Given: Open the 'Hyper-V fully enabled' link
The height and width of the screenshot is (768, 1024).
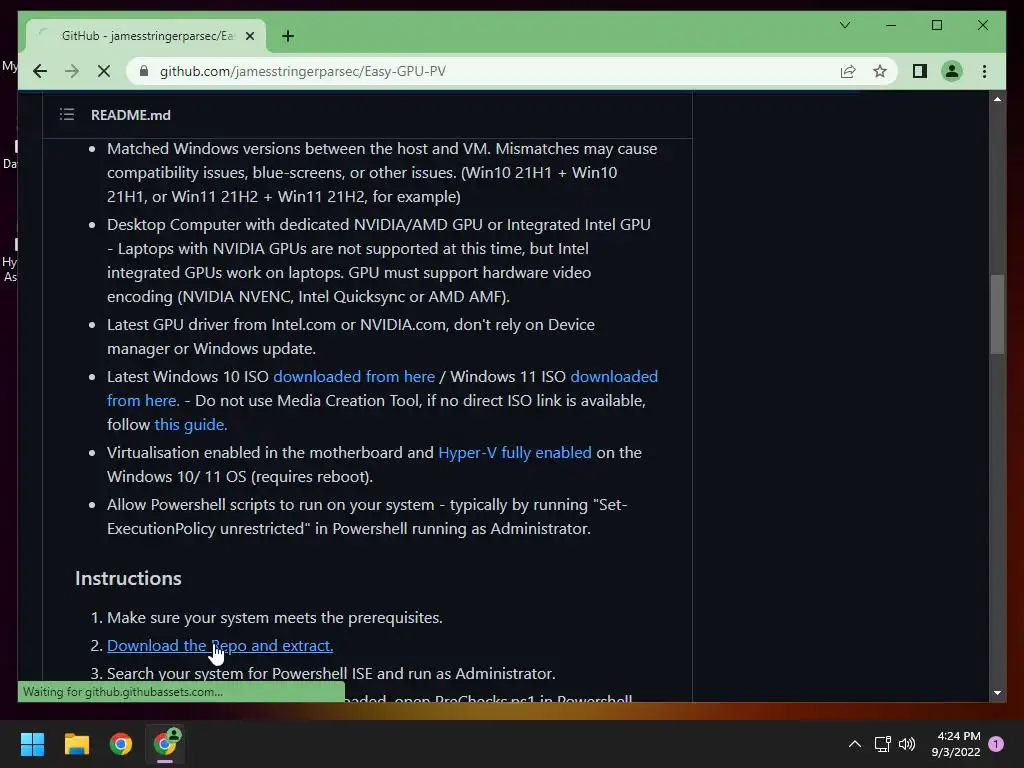Looking at the screenshot, I should click(515, 453).
